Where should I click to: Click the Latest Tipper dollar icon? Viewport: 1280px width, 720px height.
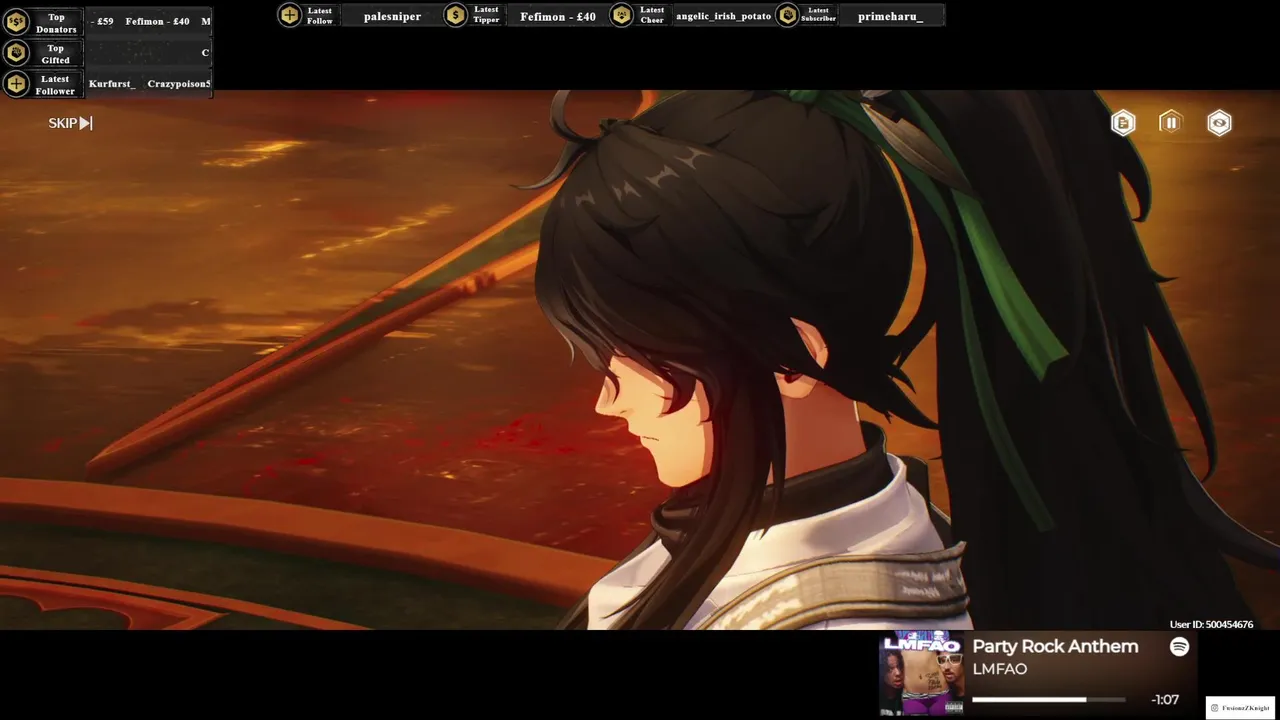click(455, 14)
